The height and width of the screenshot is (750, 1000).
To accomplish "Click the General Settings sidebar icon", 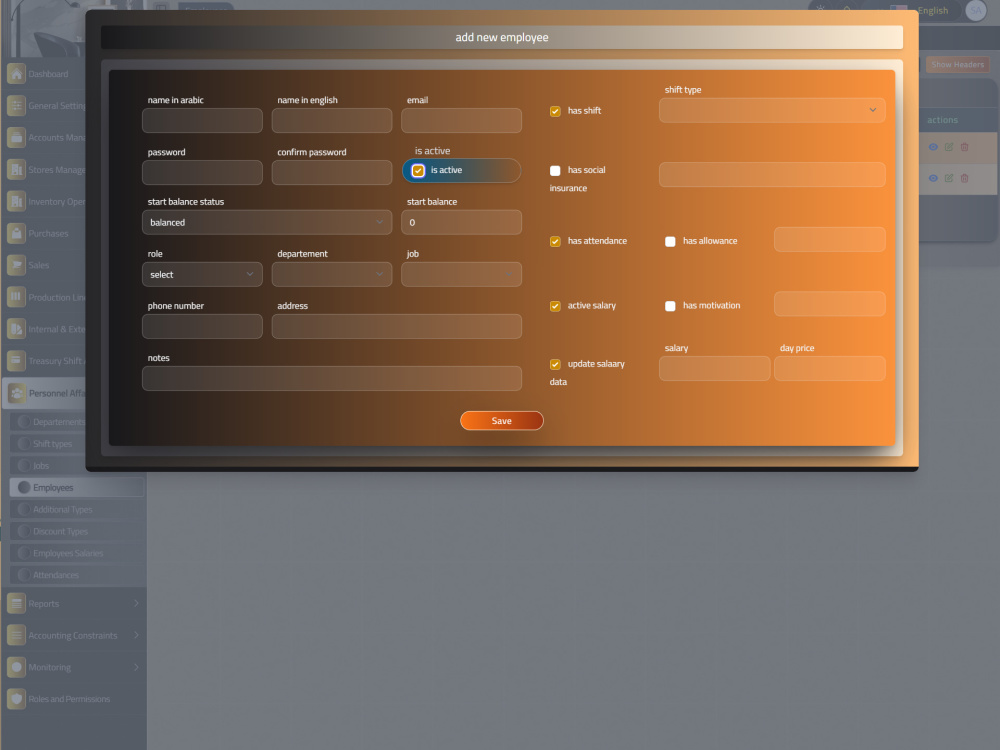I will tap(17, 106).
